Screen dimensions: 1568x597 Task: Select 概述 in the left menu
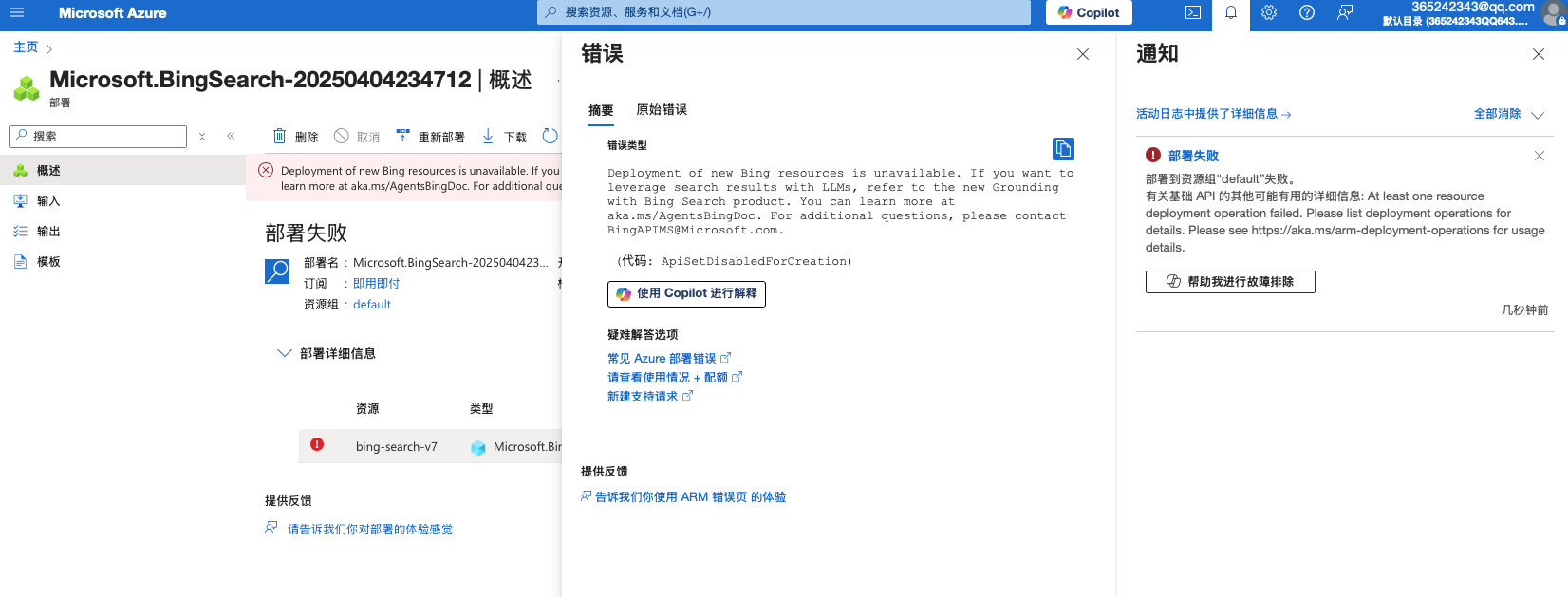click(122, 171)
